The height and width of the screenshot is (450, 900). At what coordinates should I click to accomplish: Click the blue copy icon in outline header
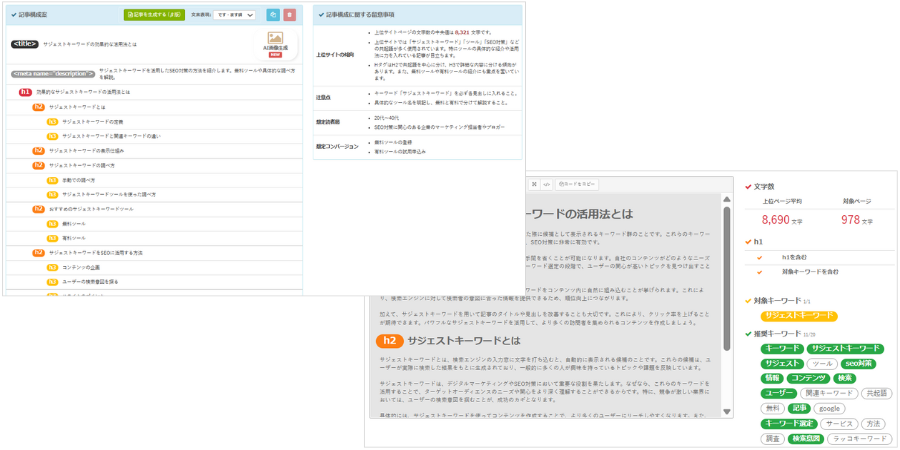click(273, 15)
